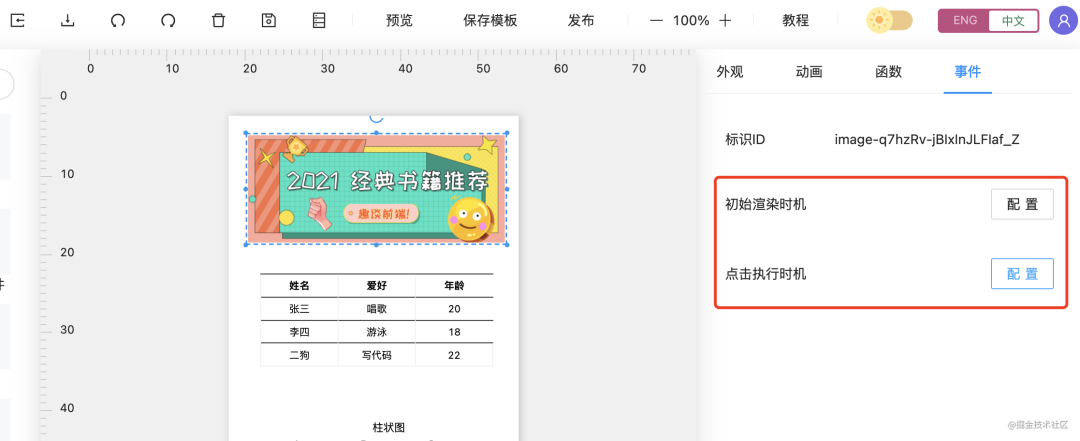Click the 标识ID label
This screenshot has width=1080, height=441.
[x=745, y=140]
